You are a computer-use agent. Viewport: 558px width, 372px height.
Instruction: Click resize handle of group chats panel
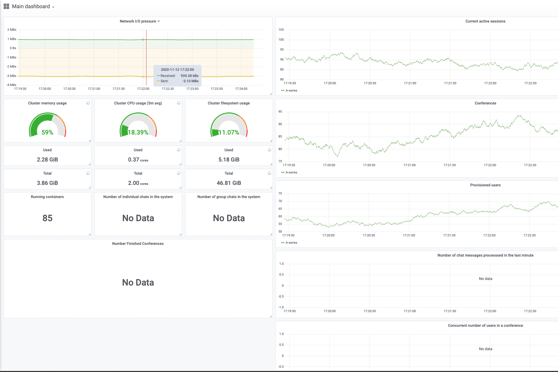(x=271, y=235)
